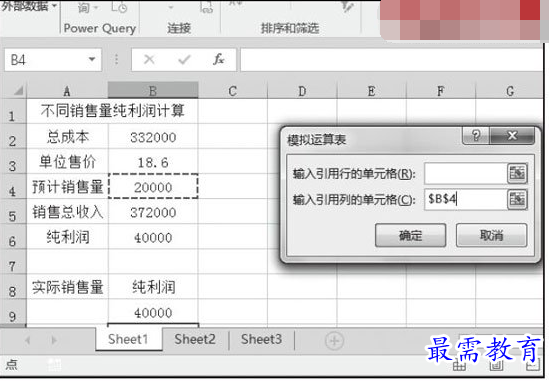Select row 5 header
549x381 pixels.
click(13, 212)
